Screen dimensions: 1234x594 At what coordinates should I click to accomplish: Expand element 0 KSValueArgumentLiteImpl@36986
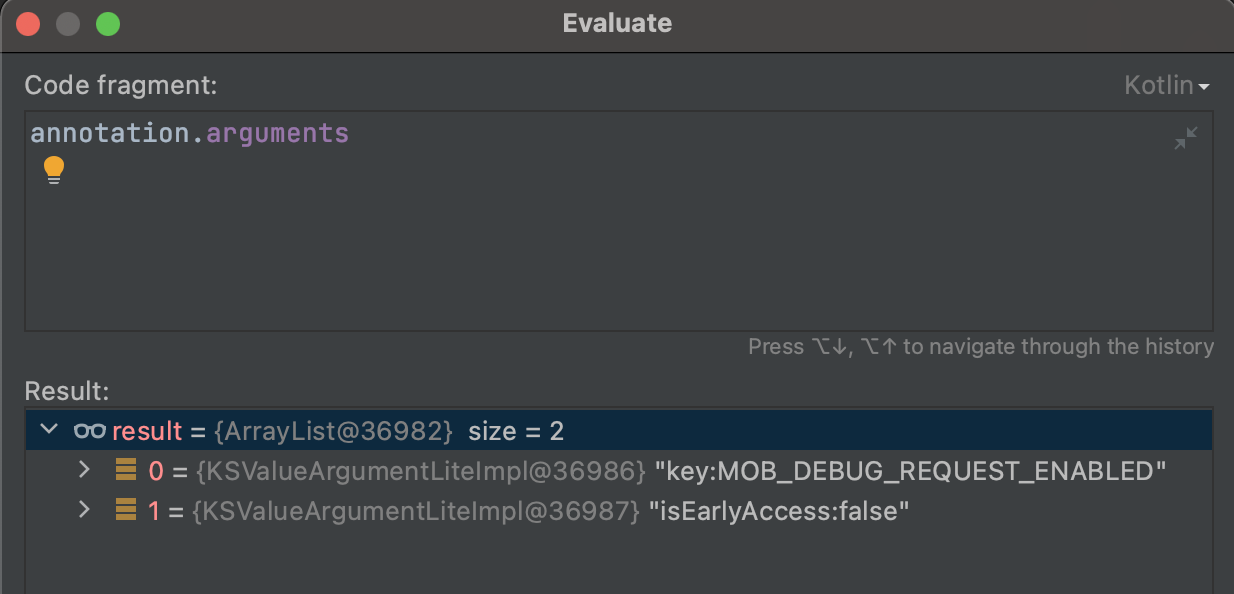[84, 470]
